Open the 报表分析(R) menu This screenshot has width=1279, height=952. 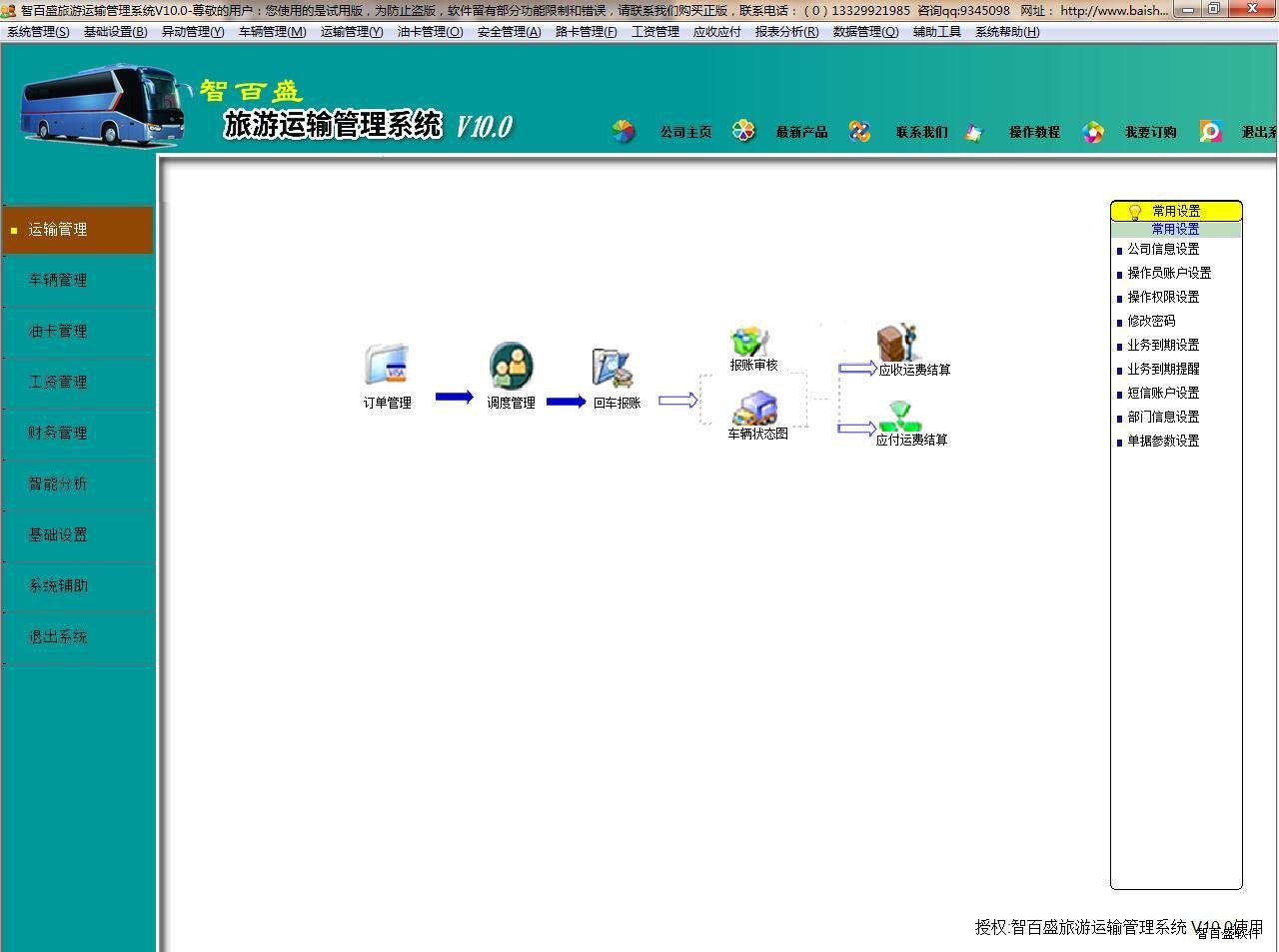(786, 32)
